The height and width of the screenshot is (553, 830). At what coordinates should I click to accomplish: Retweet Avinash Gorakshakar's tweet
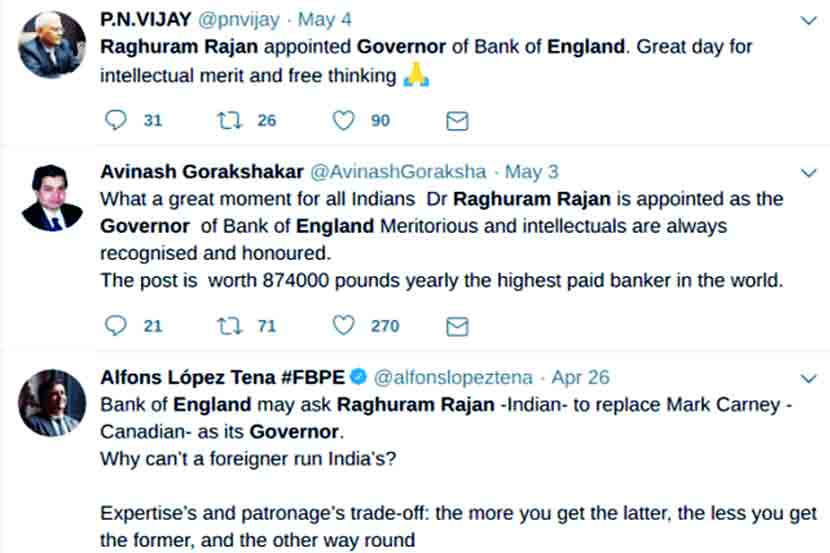[229, 326]
